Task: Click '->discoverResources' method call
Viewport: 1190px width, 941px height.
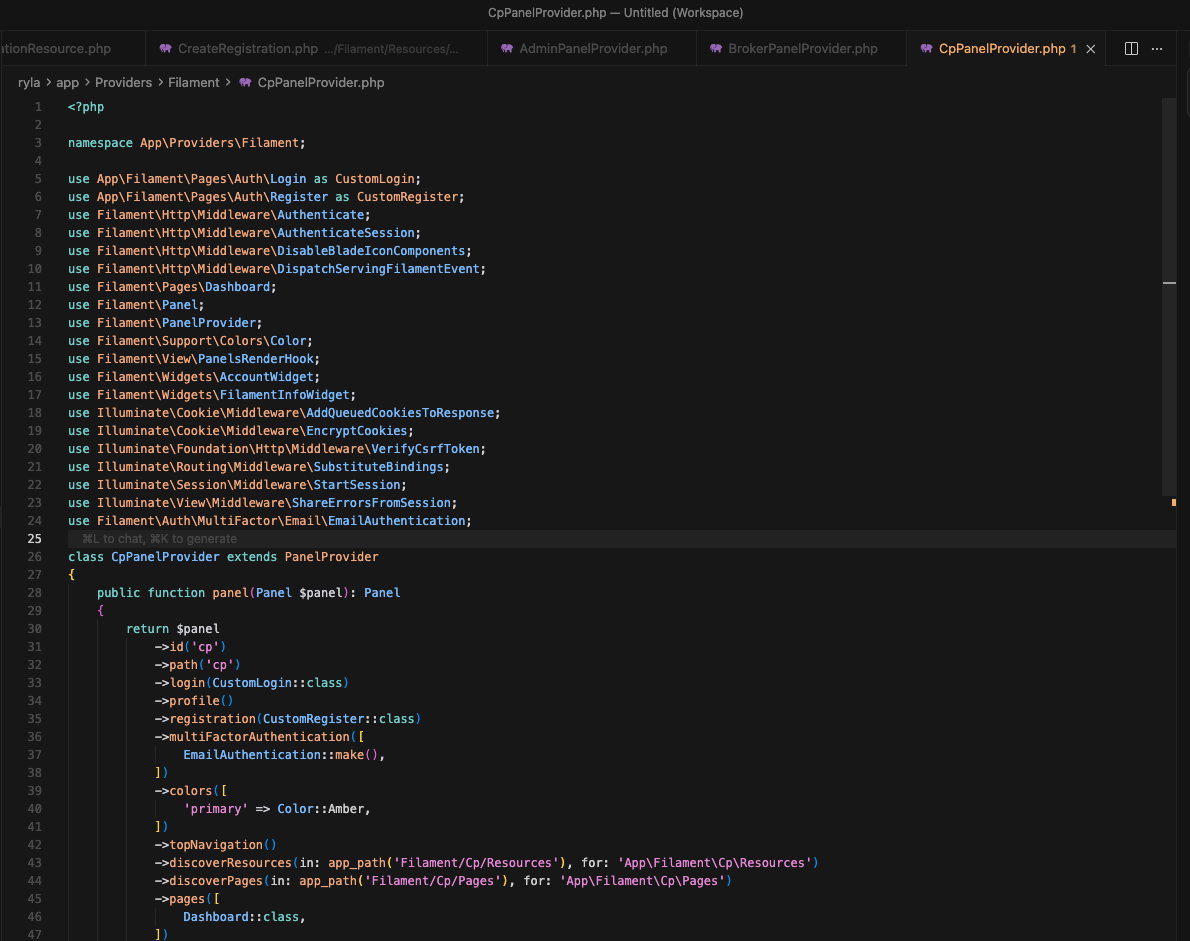Action: click(223, 863)
